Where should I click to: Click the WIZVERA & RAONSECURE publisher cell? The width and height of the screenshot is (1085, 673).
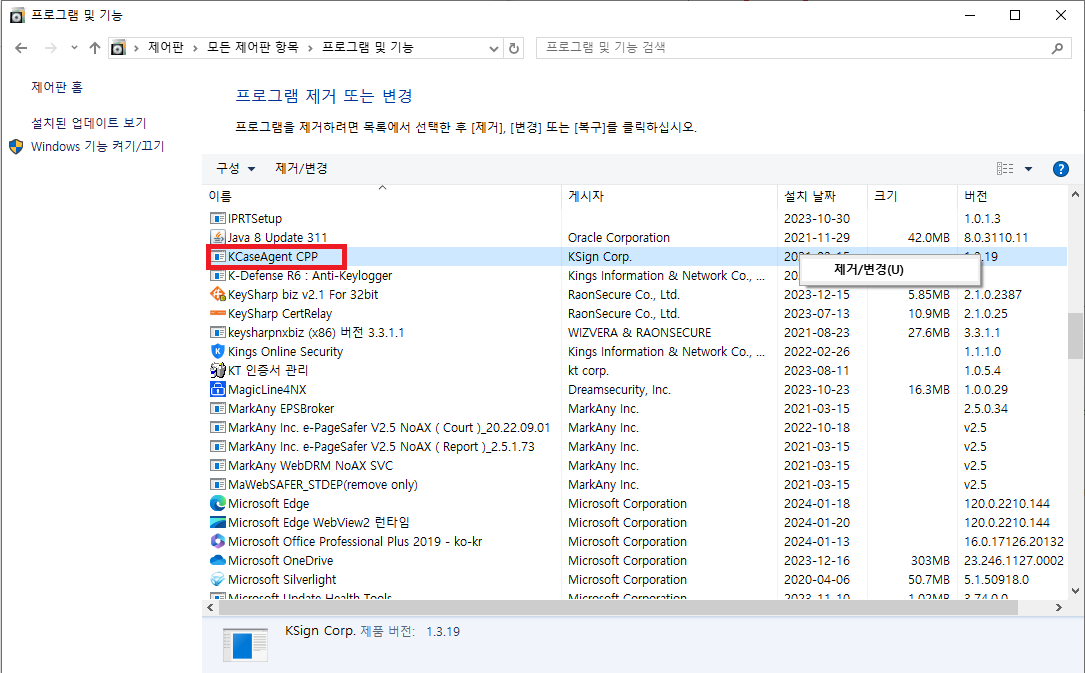[x=639, y=333]
